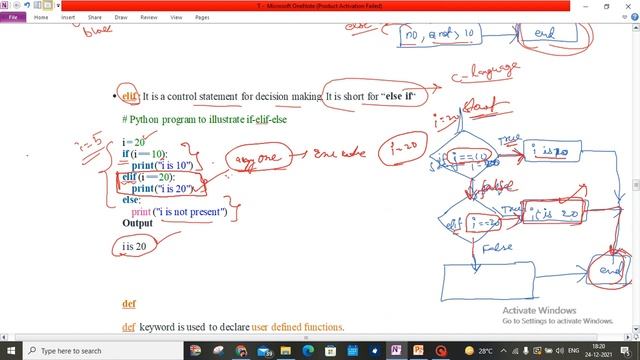Select the View ribbon tab
640x360 pixels.
[x=176, y=17]
